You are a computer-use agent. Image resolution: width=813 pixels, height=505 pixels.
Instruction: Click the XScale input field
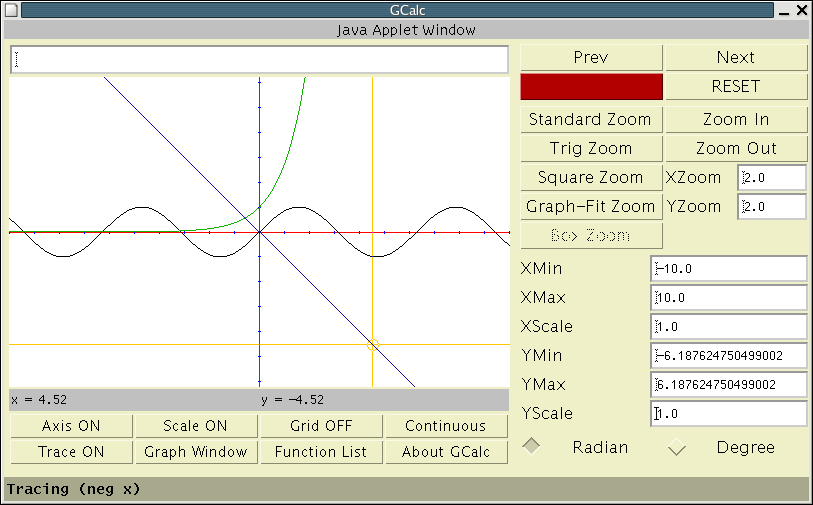[x=728, y=327]
